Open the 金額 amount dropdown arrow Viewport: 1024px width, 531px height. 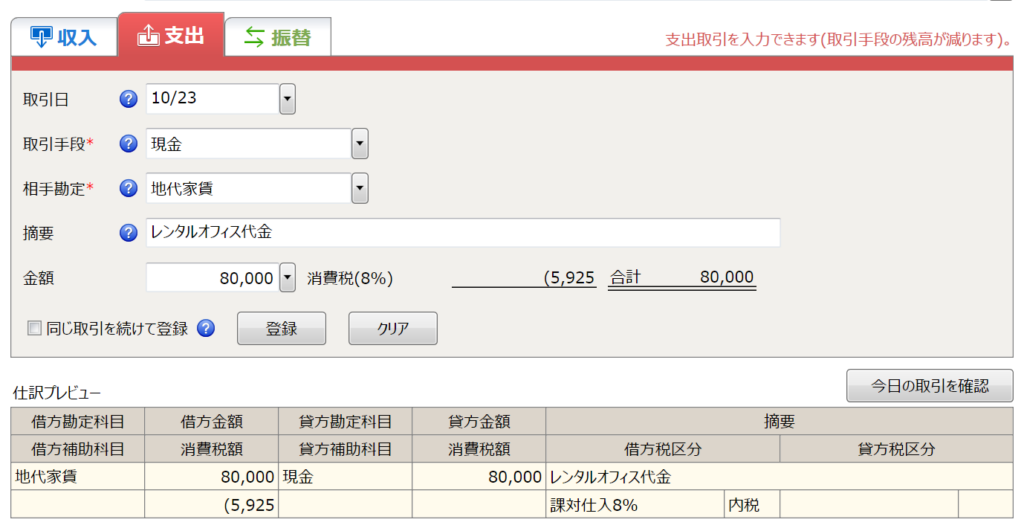tap(287, 278)
